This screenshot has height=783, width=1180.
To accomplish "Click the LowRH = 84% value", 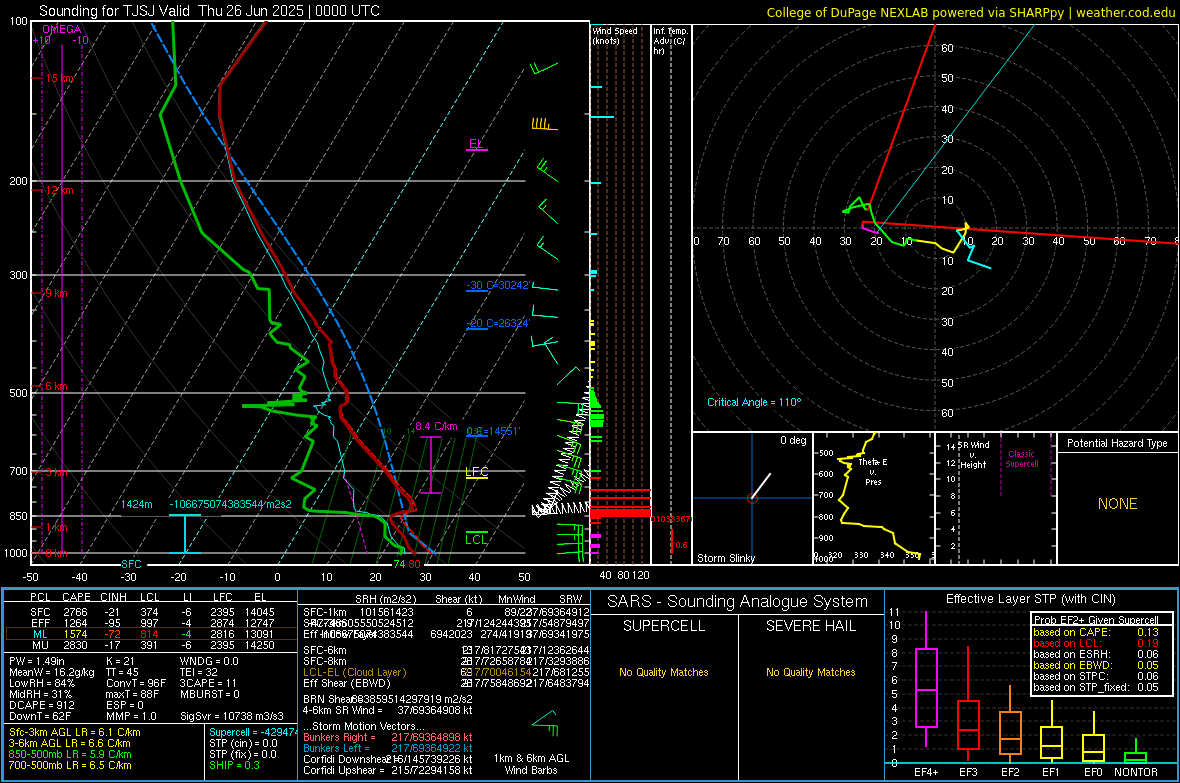I will tap(41, 683).
